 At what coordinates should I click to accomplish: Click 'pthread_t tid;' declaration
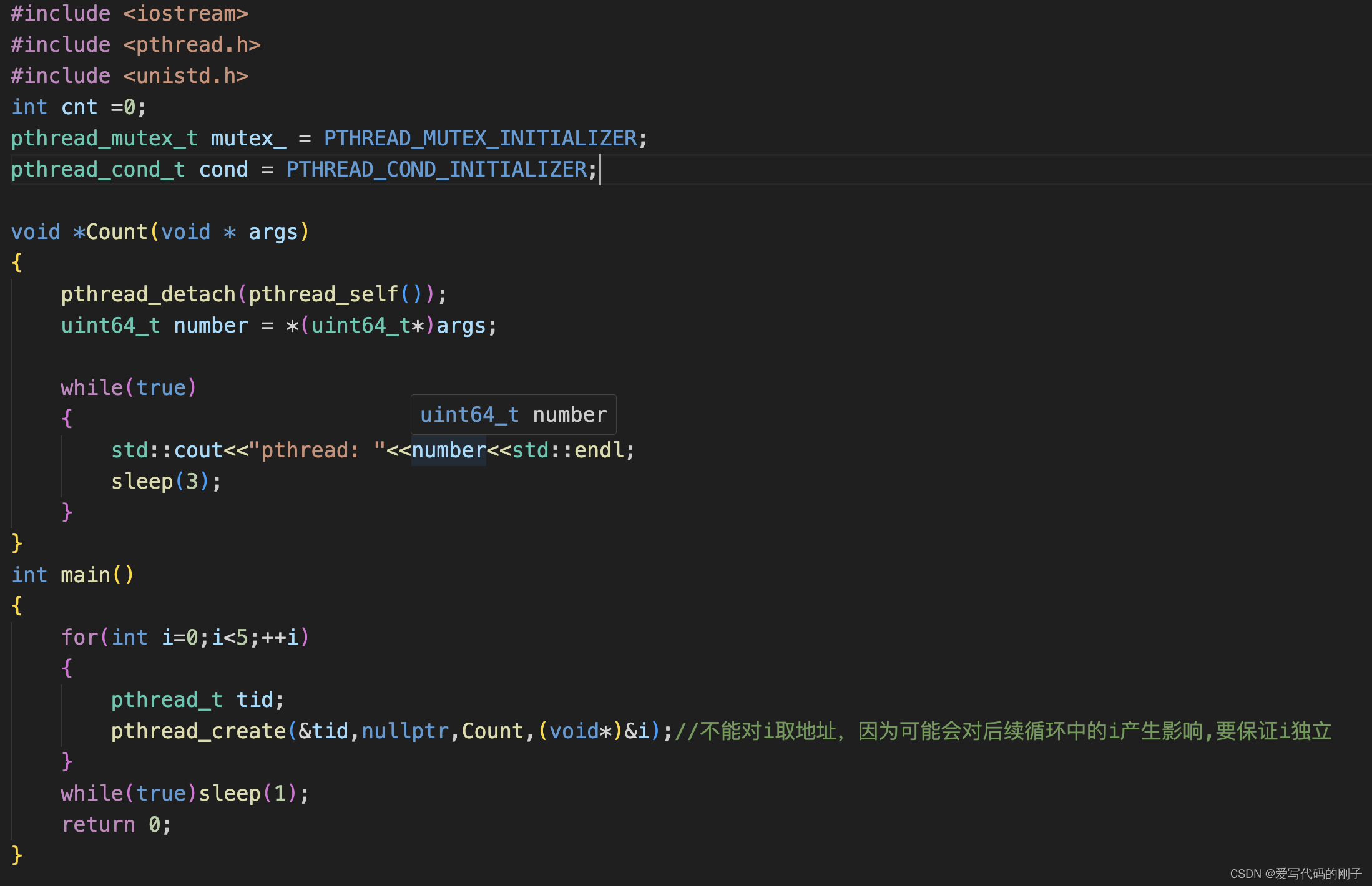click(197, 700)
